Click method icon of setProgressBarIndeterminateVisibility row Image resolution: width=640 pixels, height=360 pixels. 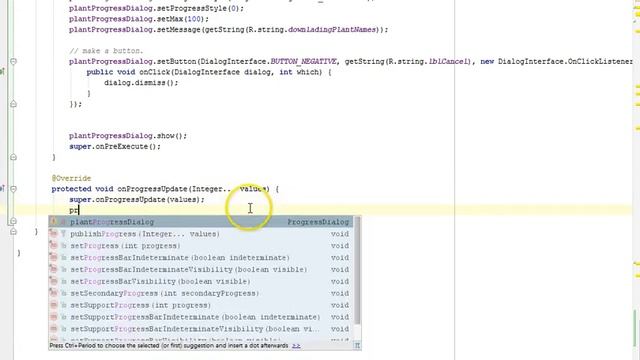53,269
